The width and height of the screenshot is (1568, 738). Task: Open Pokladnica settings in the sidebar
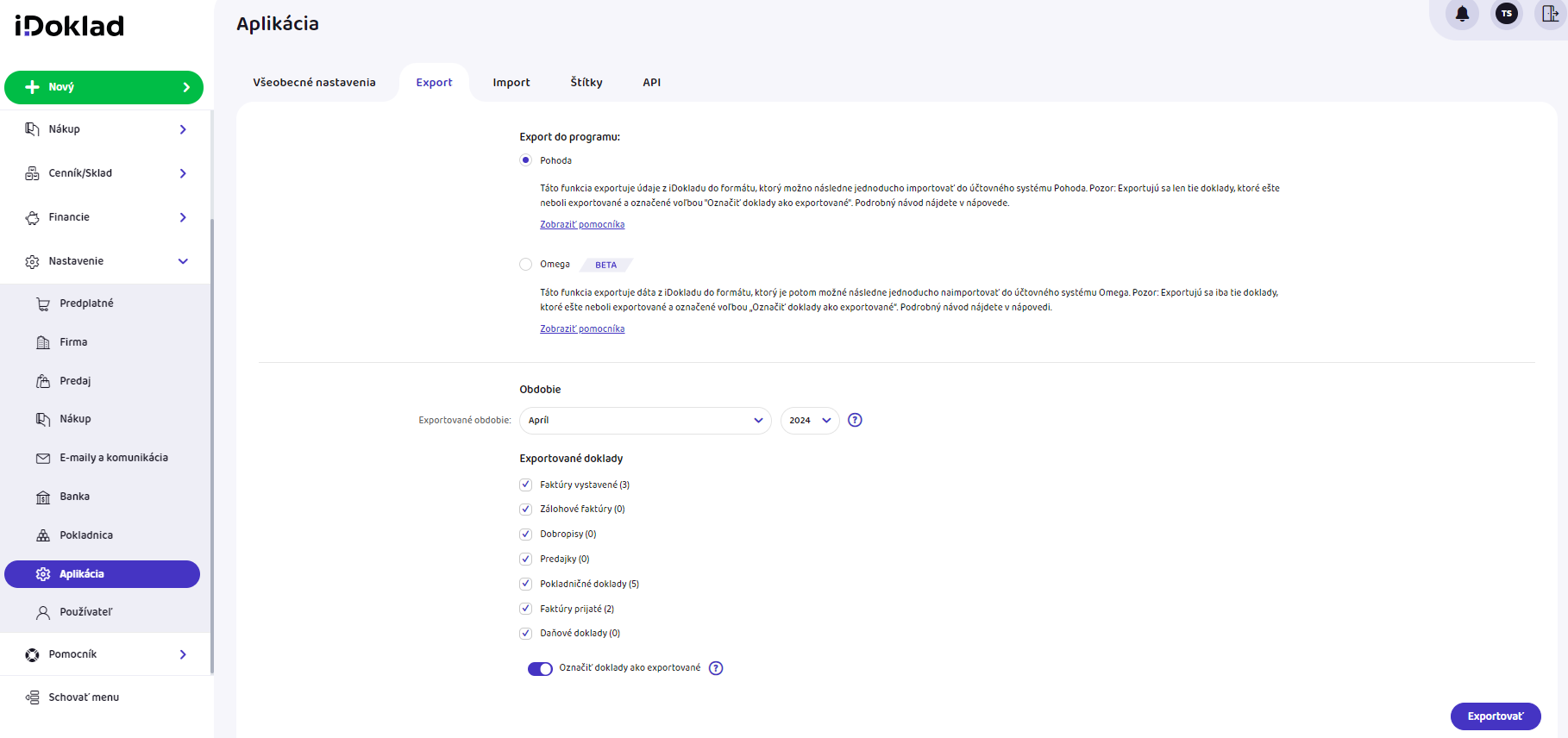point(85,535)
